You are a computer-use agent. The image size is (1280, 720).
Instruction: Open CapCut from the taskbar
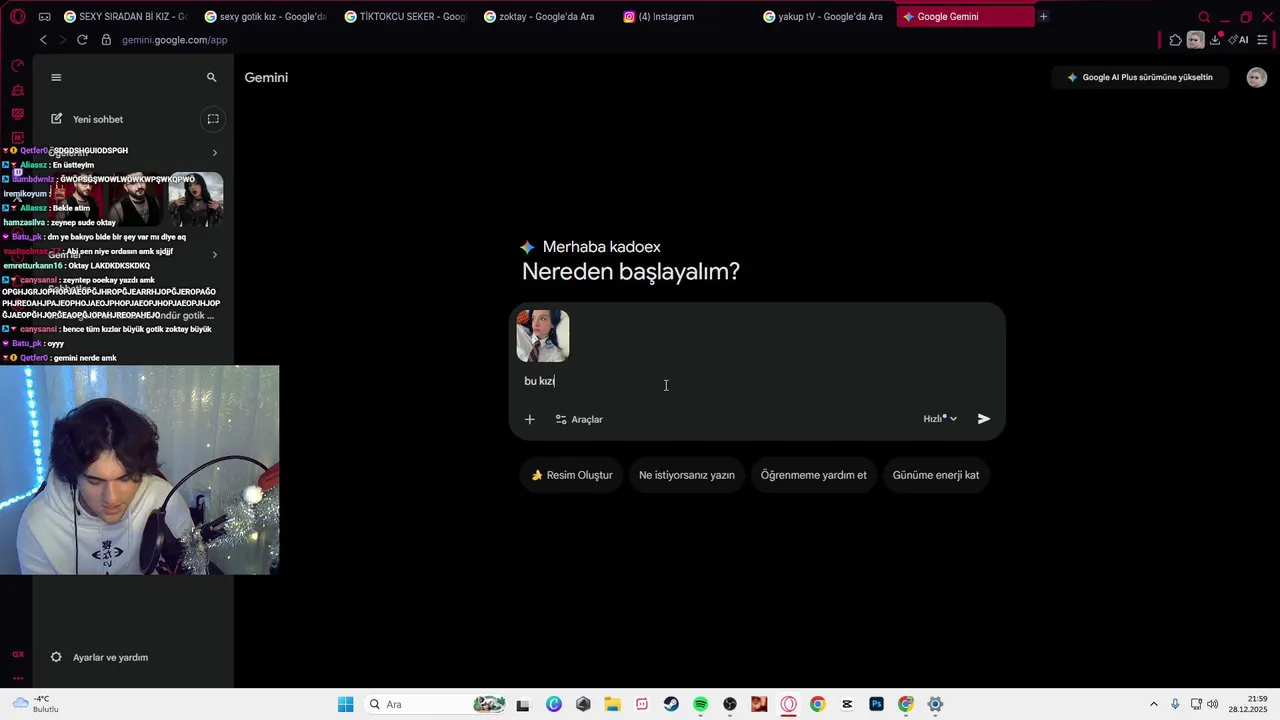[847, 704]
